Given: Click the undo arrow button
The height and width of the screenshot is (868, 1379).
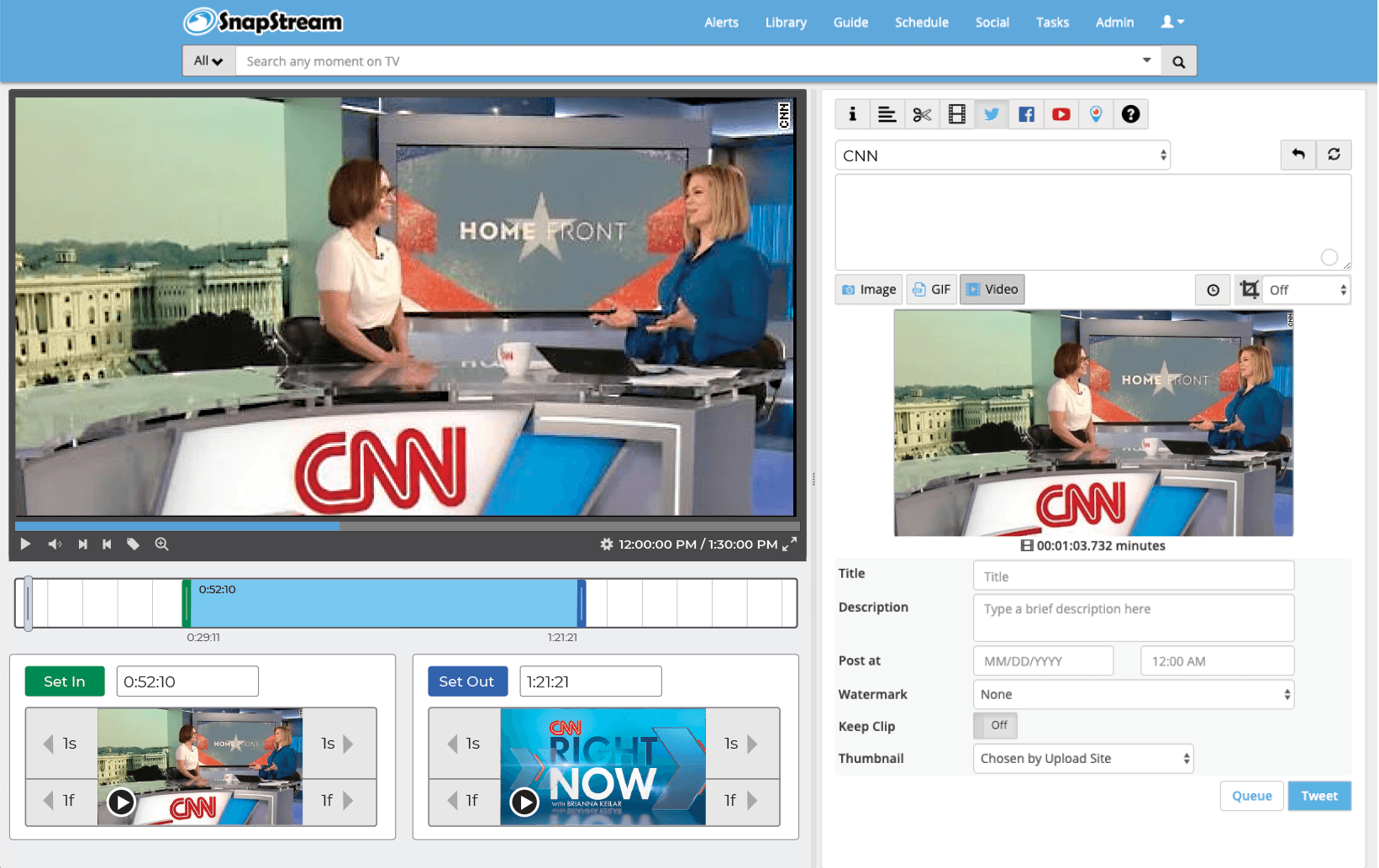Looking at the screenshot, I should click(x=1298, y=155).
